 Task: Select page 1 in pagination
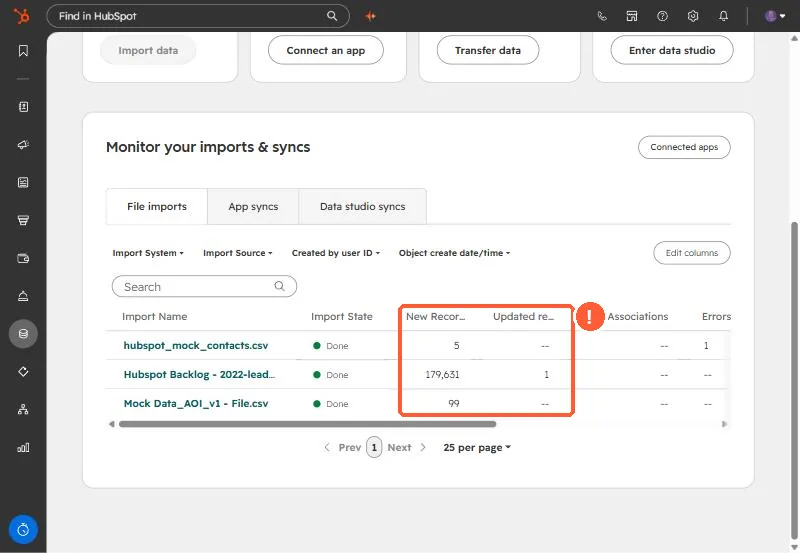point(374,447)
